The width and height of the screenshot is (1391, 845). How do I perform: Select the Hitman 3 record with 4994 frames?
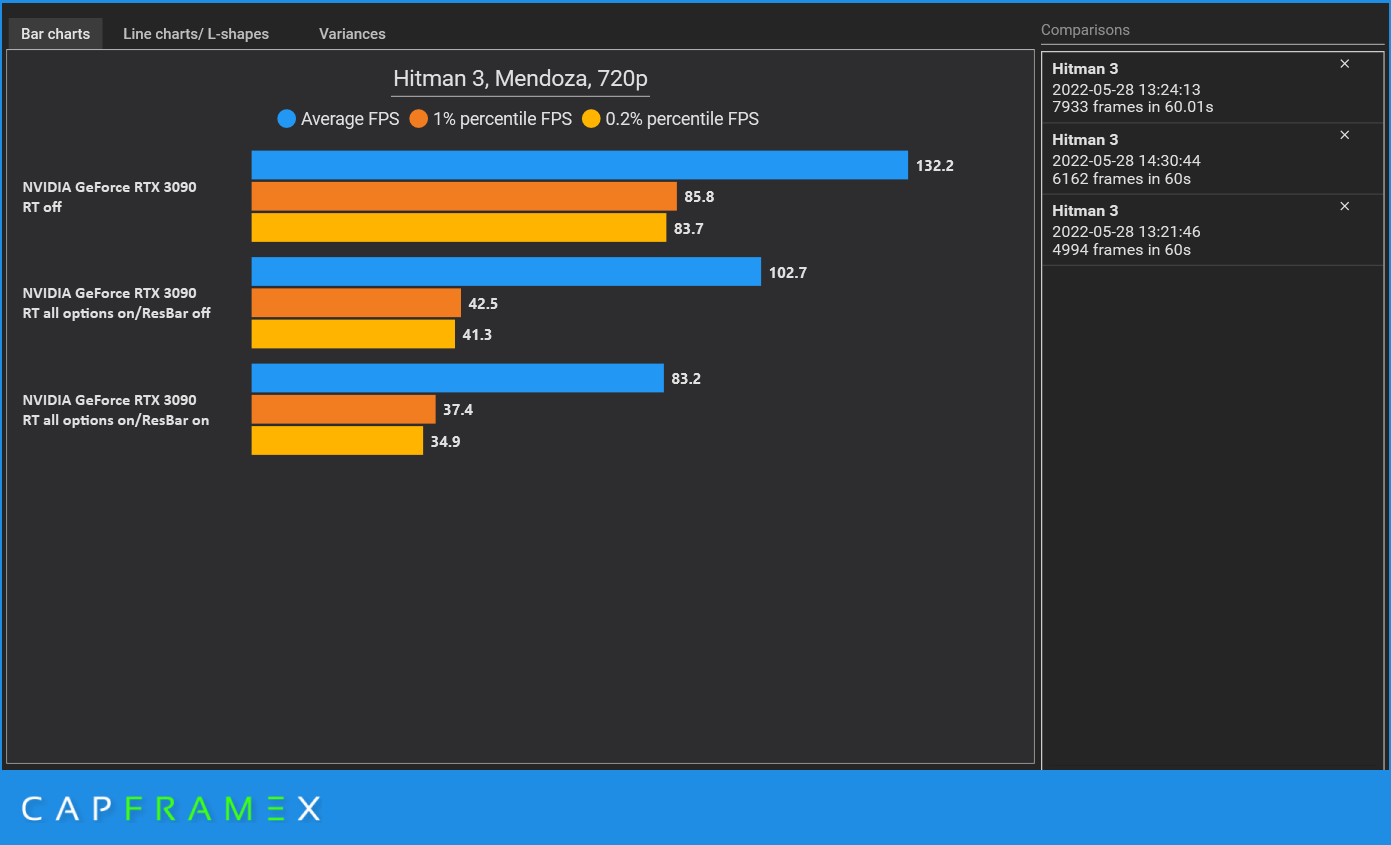[x=1211, y=230]
